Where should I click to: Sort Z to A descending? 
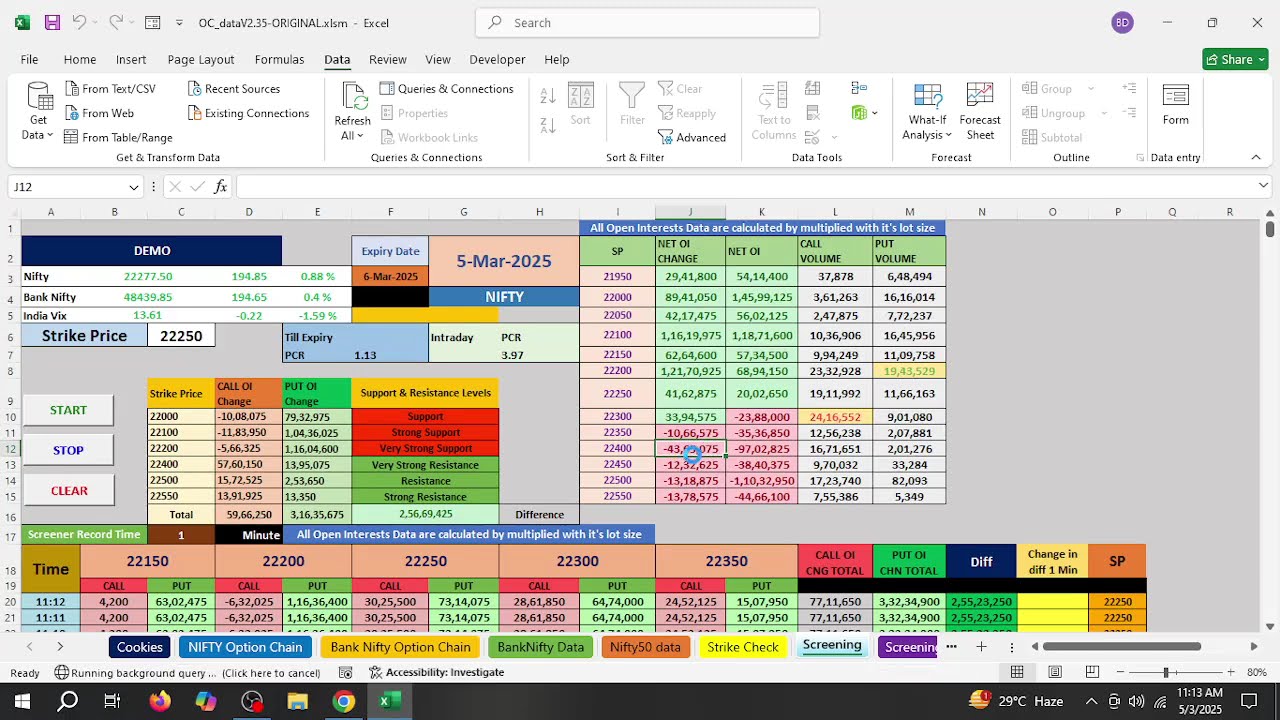tap(548, 125)
